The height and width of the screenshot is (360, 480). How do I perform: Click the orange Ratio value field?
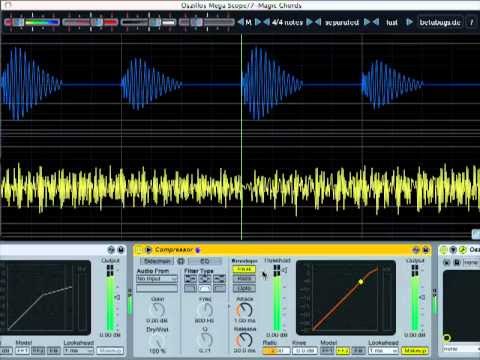pyautogui.click(x=276, y=351)
